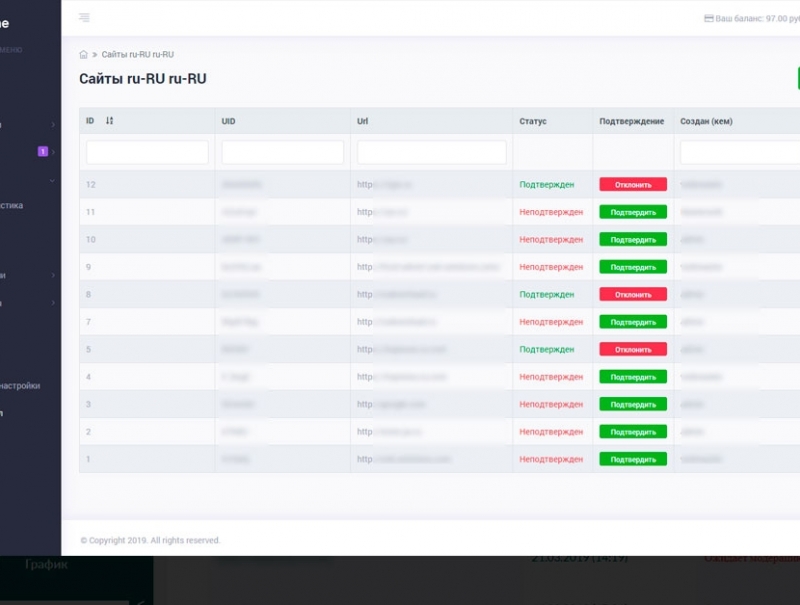Focus the Создан (кем) filter input
The image size is (800, 605).
coord(740,153)
